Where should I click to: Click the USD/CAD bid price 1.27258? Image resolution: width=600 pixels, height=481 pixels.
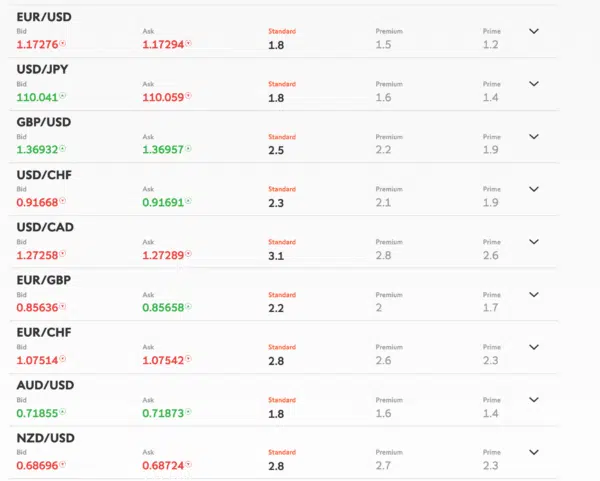click(37, 255)
